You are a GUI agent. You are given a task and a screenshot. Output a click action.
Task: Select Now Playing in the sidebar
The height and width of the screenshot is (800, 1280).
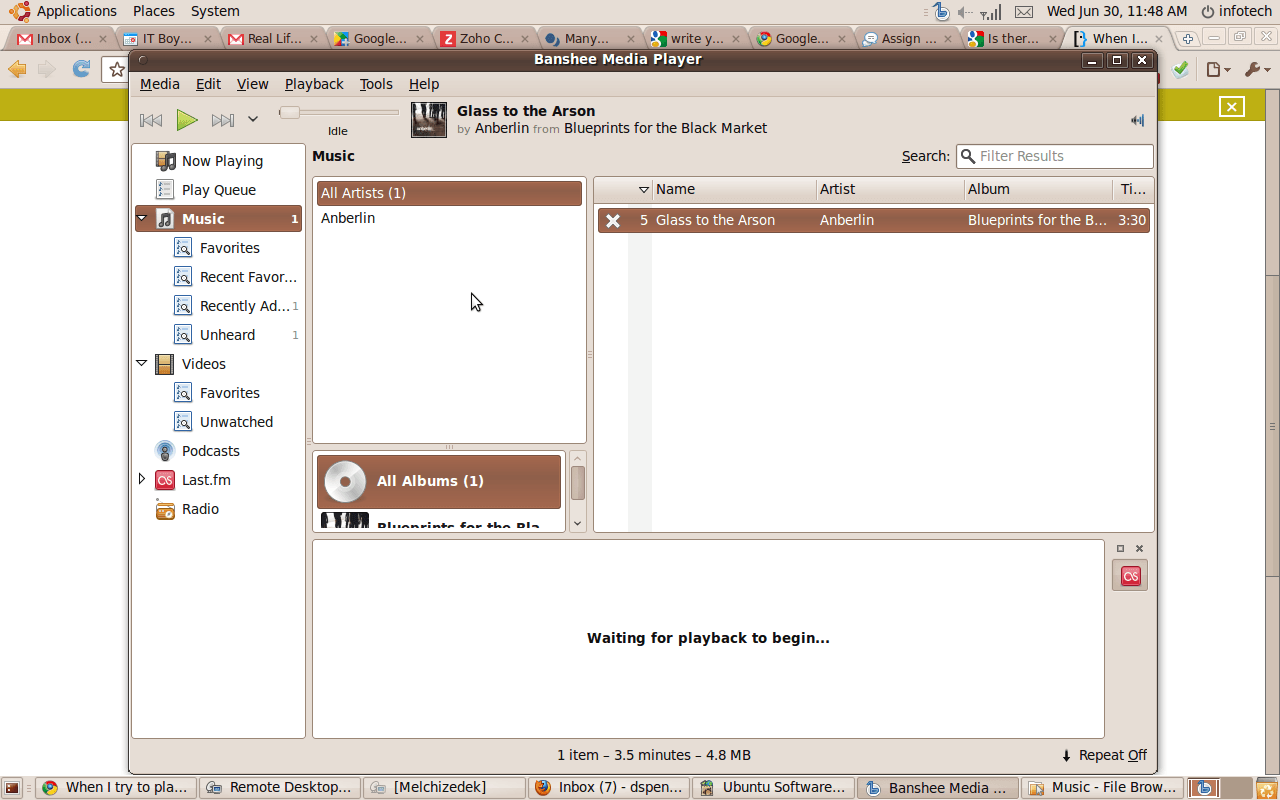(x=219, y=161)
